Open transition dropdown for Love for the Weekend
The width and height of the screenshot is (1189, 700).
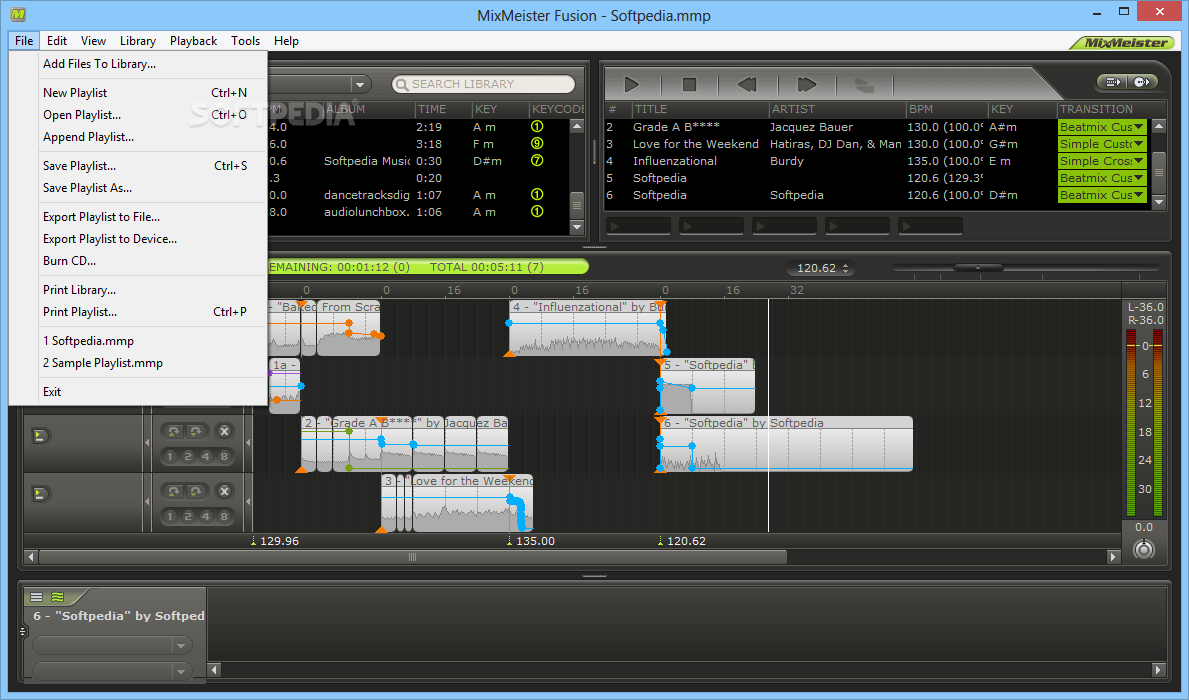tap(1138, 144)
